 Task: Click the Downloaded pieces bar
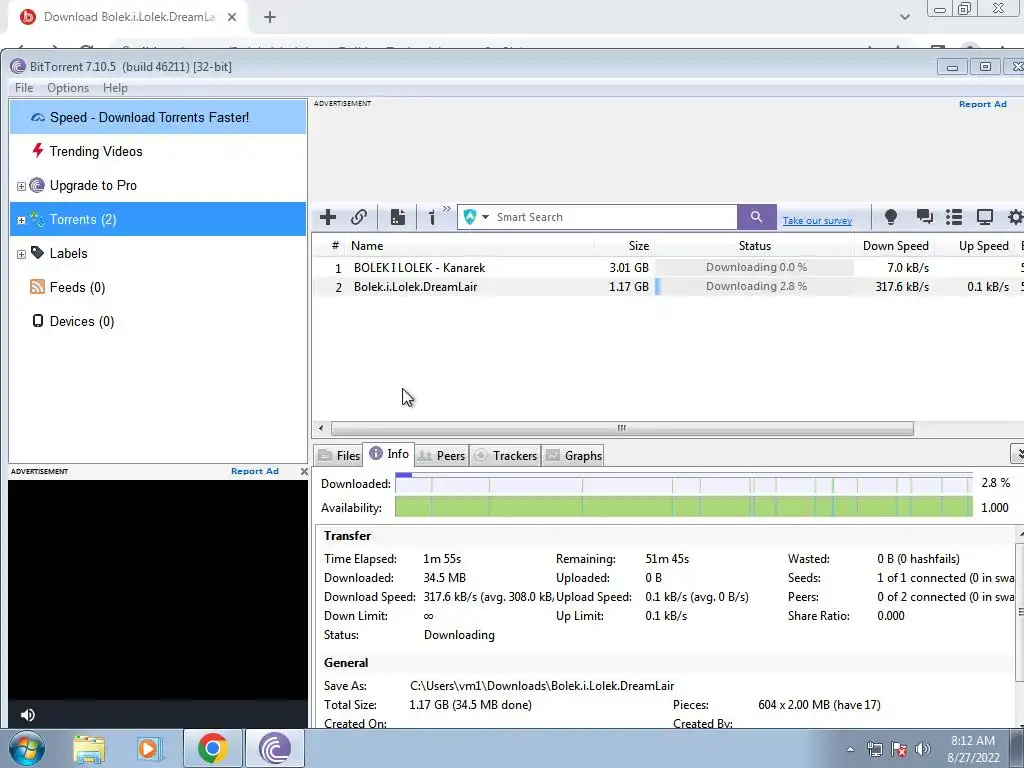point(683,483)
